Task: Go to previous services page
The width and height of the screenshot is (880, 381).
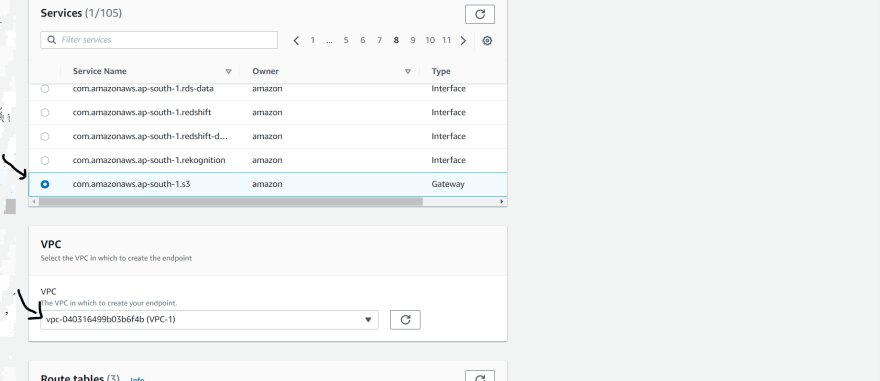Action: tap(296, 40)
